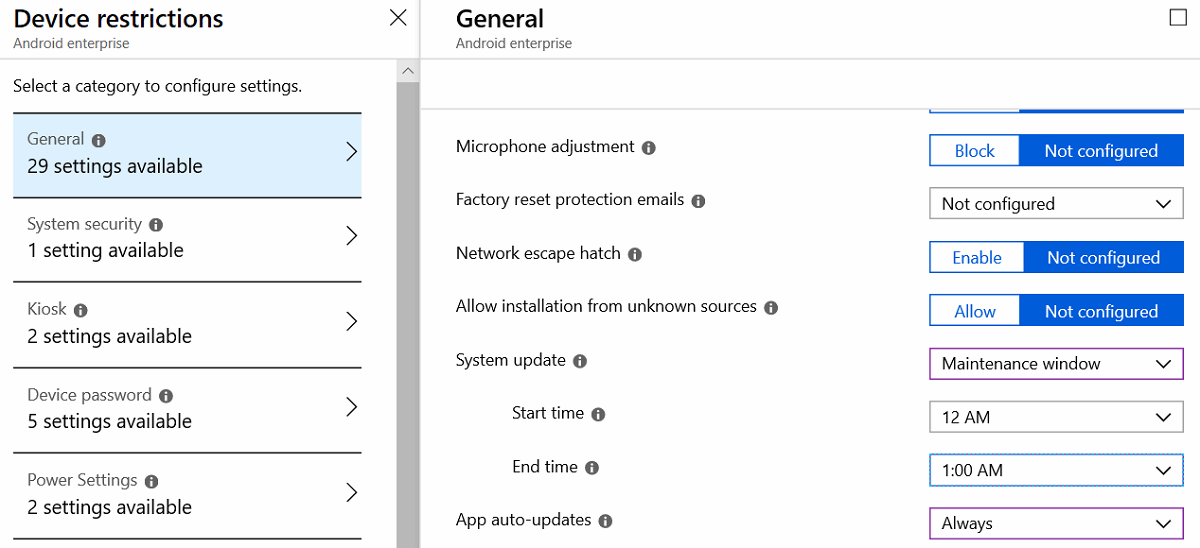Set Microphone adjustment to Block
The image size is (1200, 548).
(974, 151)
